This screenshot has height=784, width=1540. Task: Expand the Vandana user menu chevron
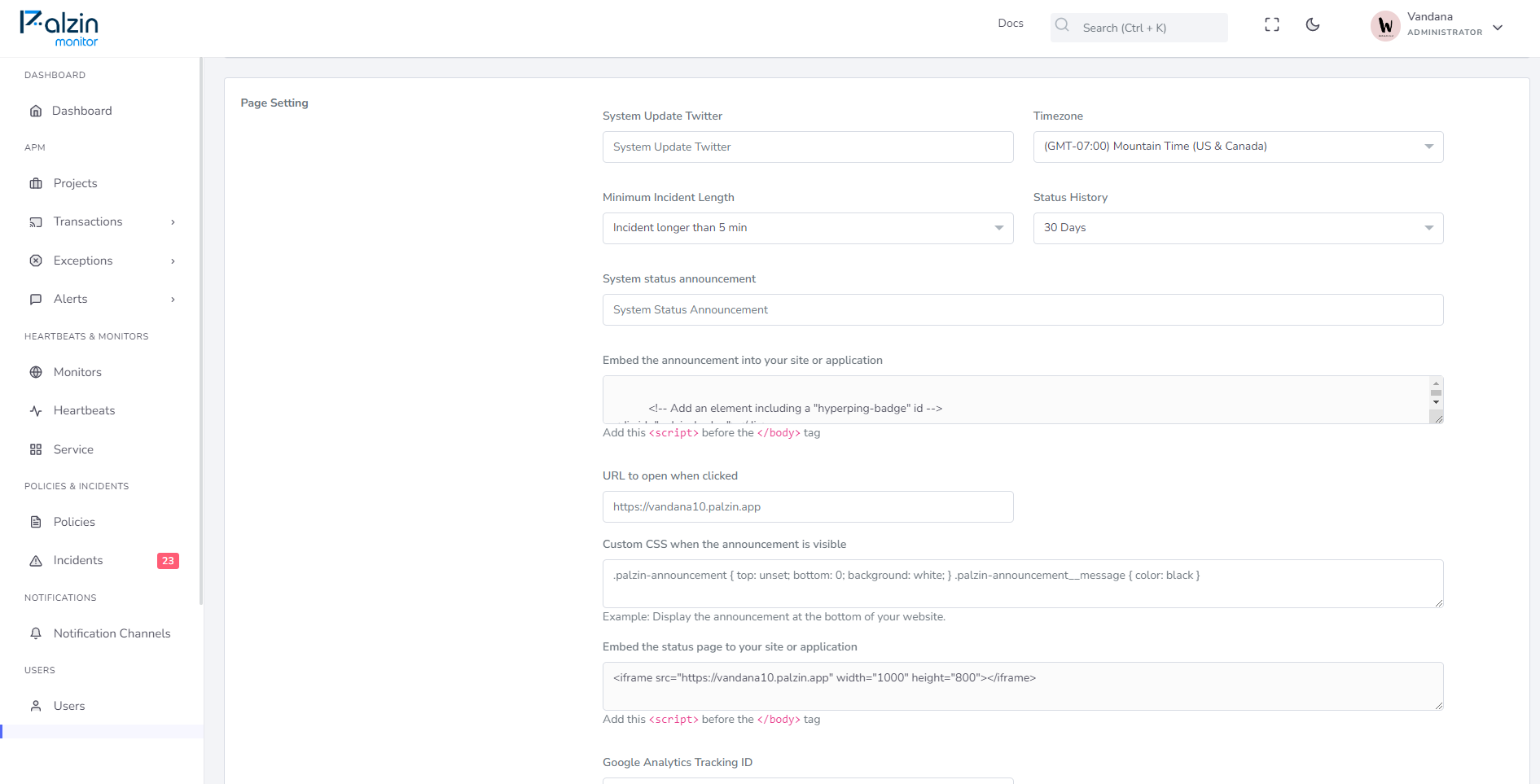coord(1498,28)
